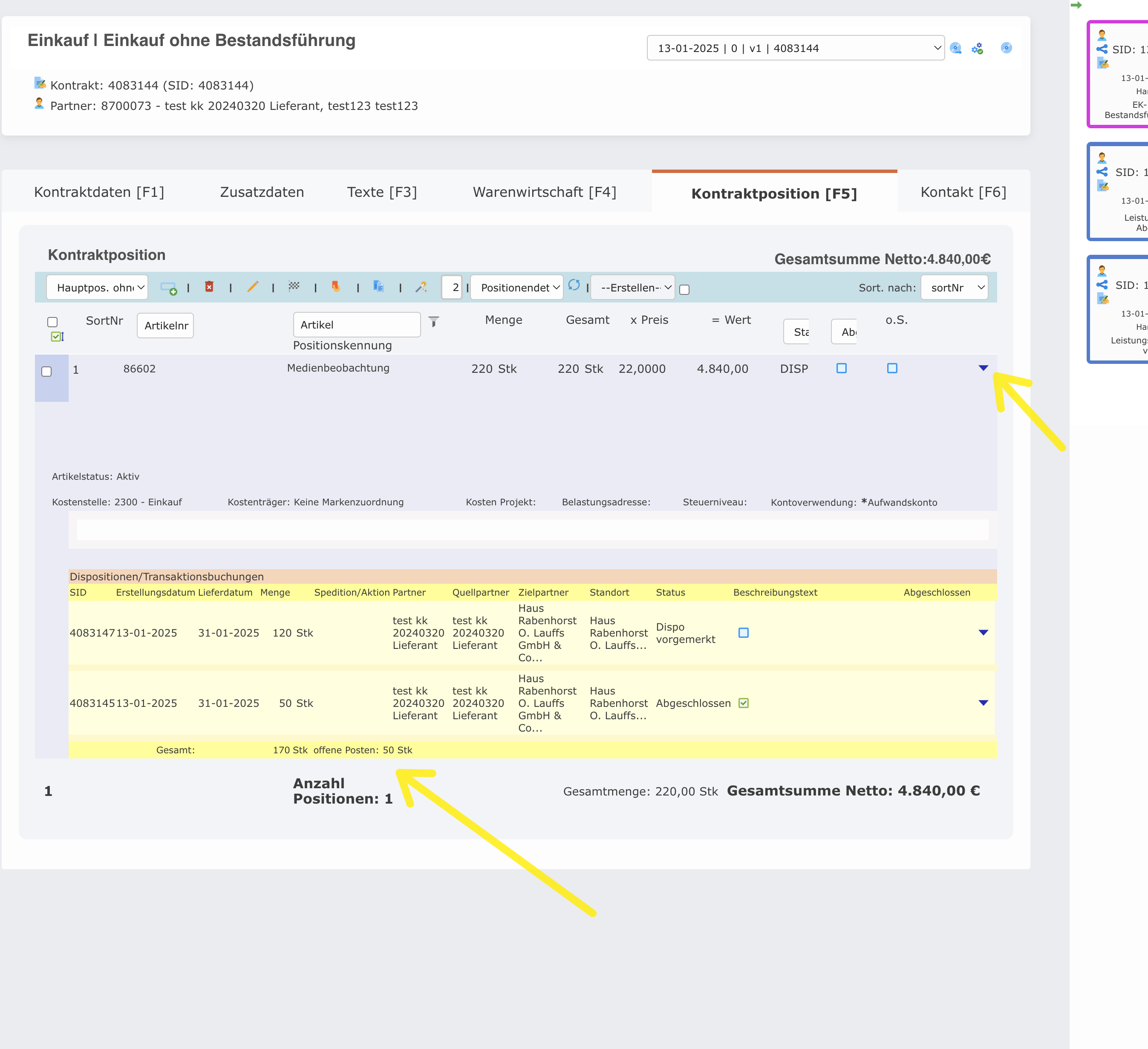Toggle the o.S. checkbox for Medienbeobachtung row
This screenshot has height=1049, width=1148.
[x=892, y=369]
